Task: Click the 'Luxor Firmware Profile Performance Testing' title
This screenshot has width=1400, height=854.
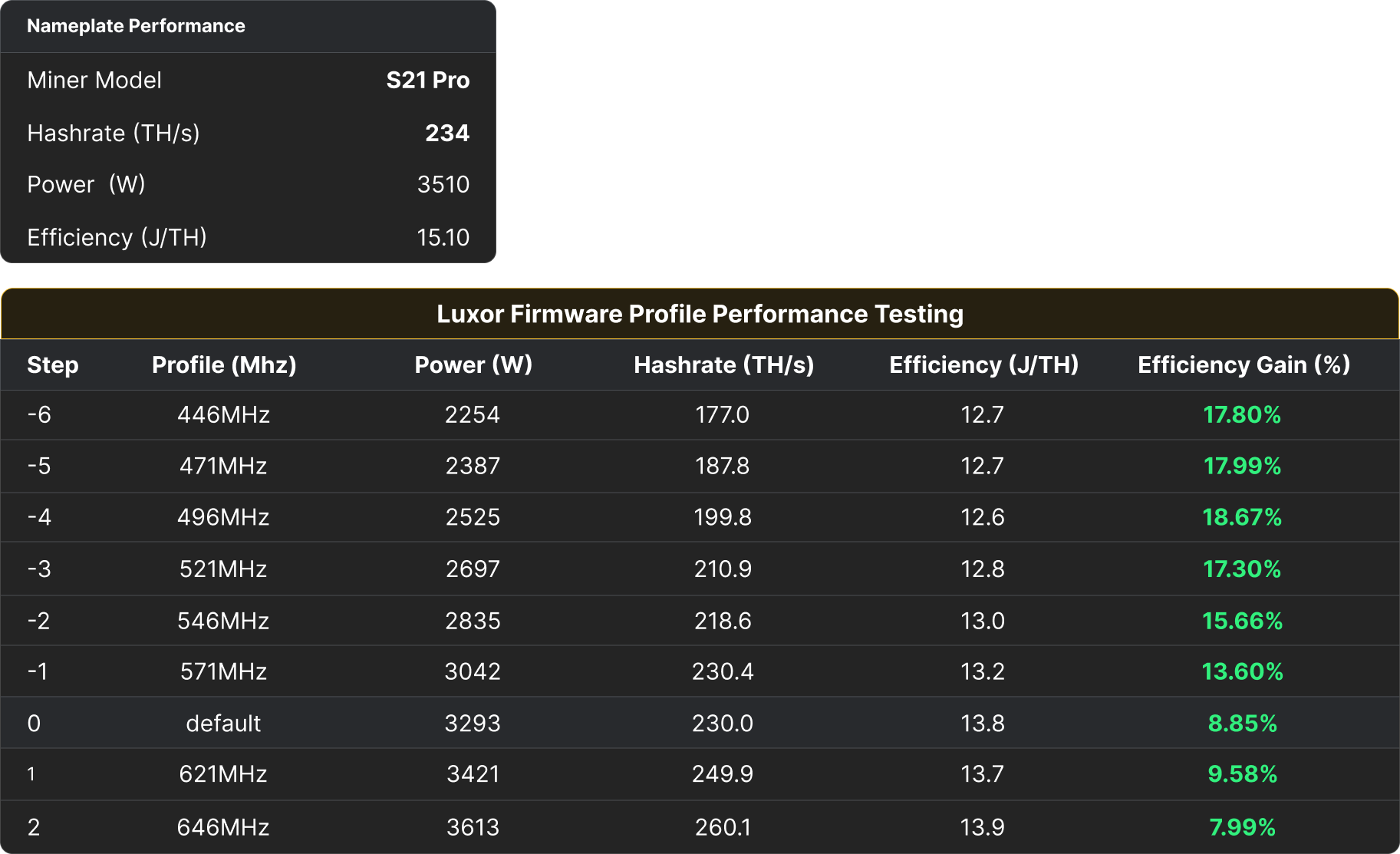Action: point(700,314)
